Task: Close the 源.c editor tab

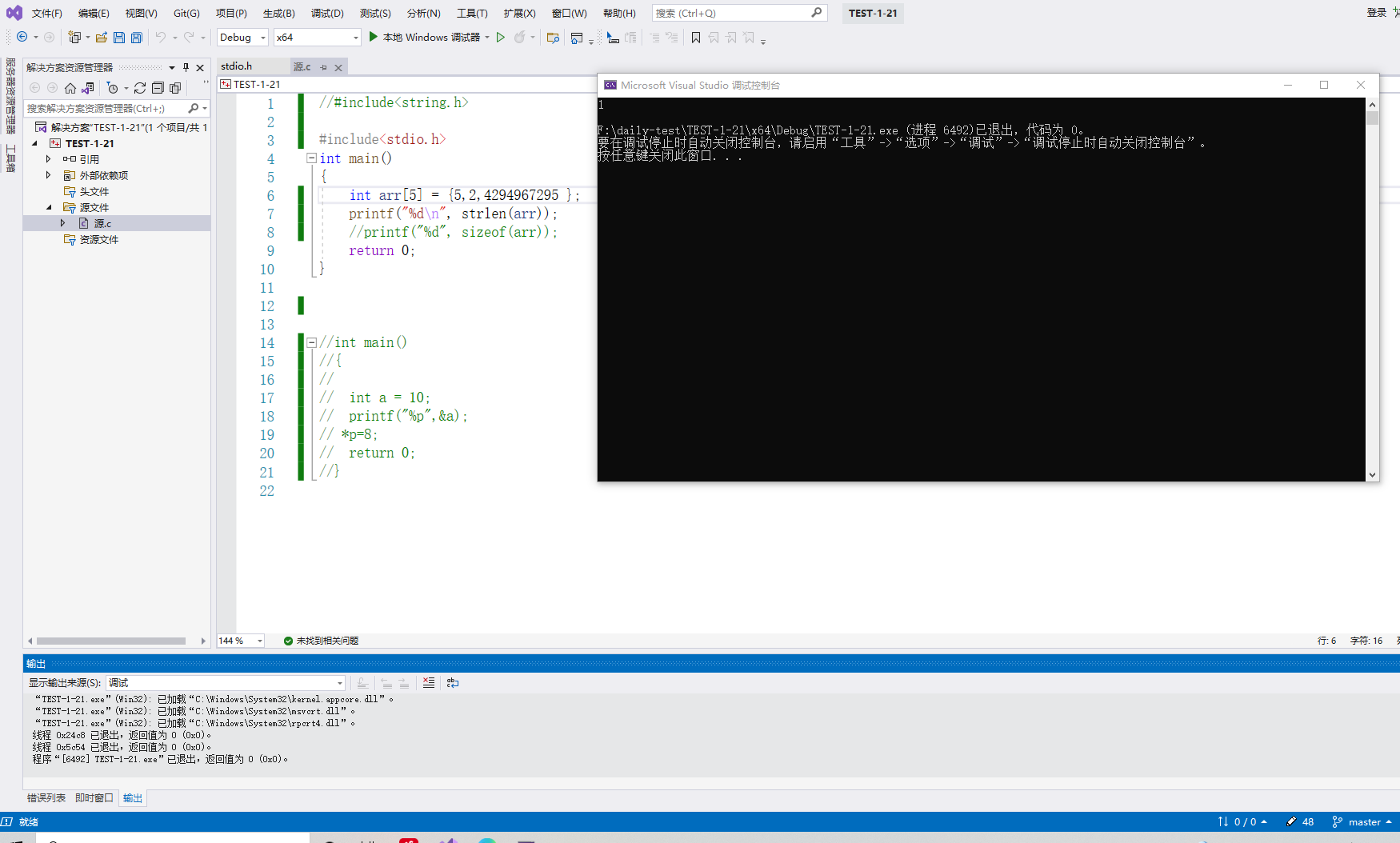Action: pyautogui.click(x=338, y=67)
